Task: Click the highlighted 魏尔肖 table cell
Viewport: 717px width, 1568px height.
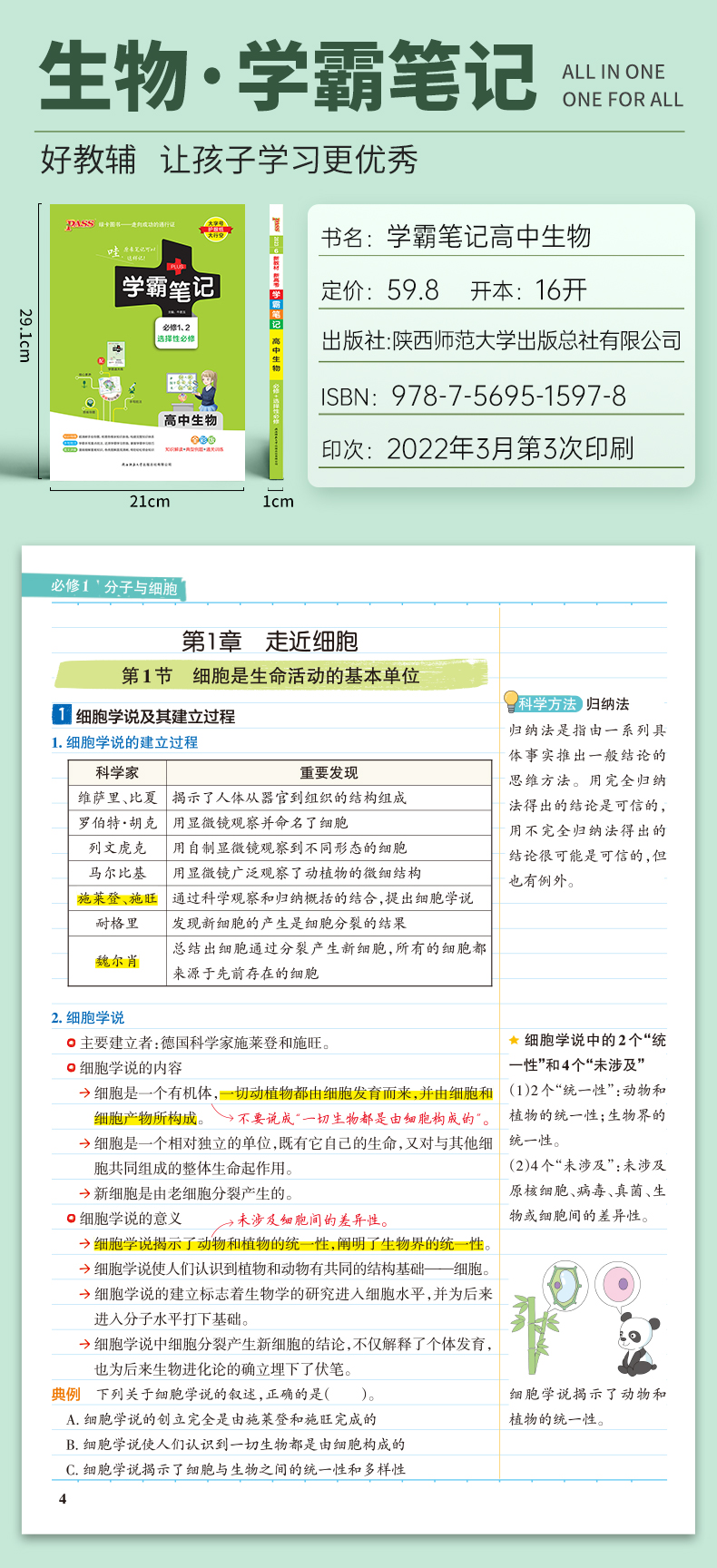Action: pyautogui.click(x=117, y=961)
